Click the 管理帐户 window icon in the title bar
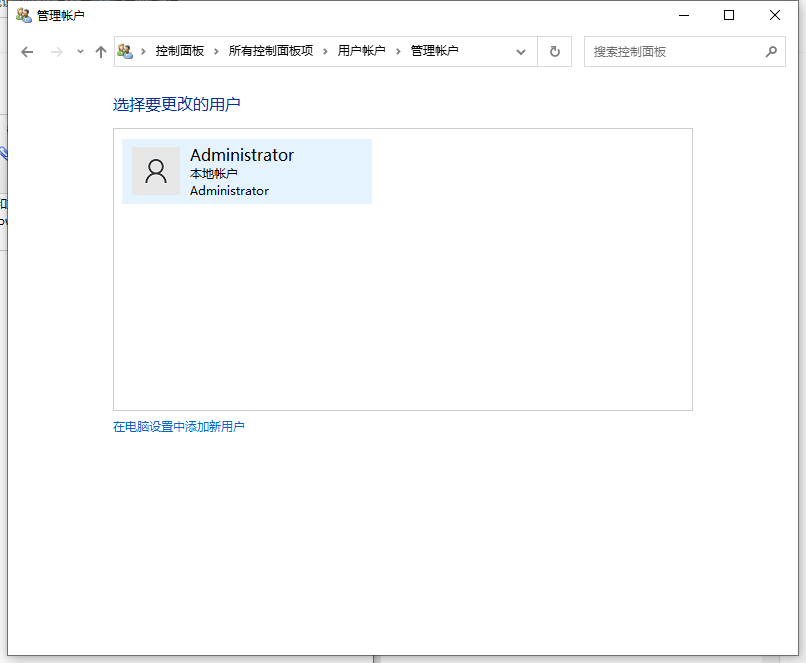This screenshot has width=806, height=663. coord(23,14)
